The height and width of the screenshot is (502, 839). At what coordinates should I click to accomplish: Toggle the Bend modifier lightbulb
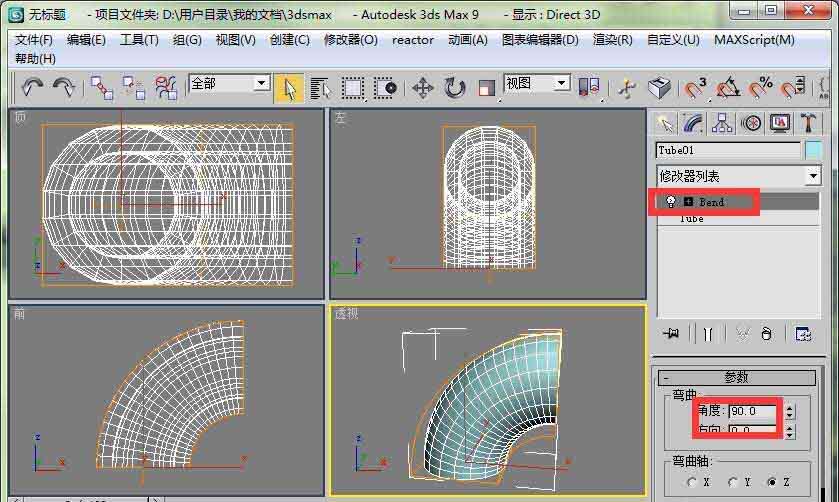671,202
